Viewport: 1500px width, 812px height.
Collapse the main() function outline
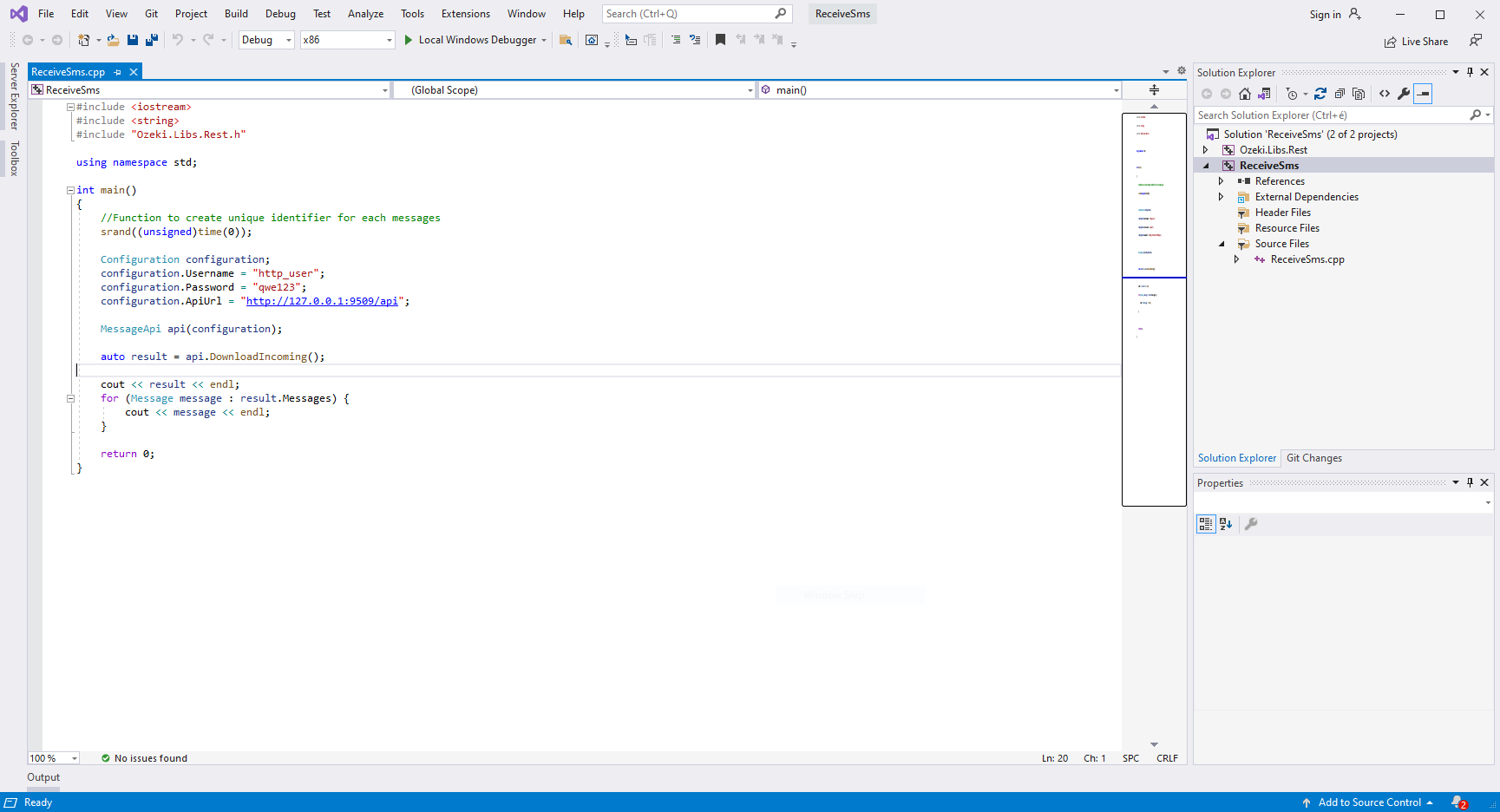(x=70, y=190)
